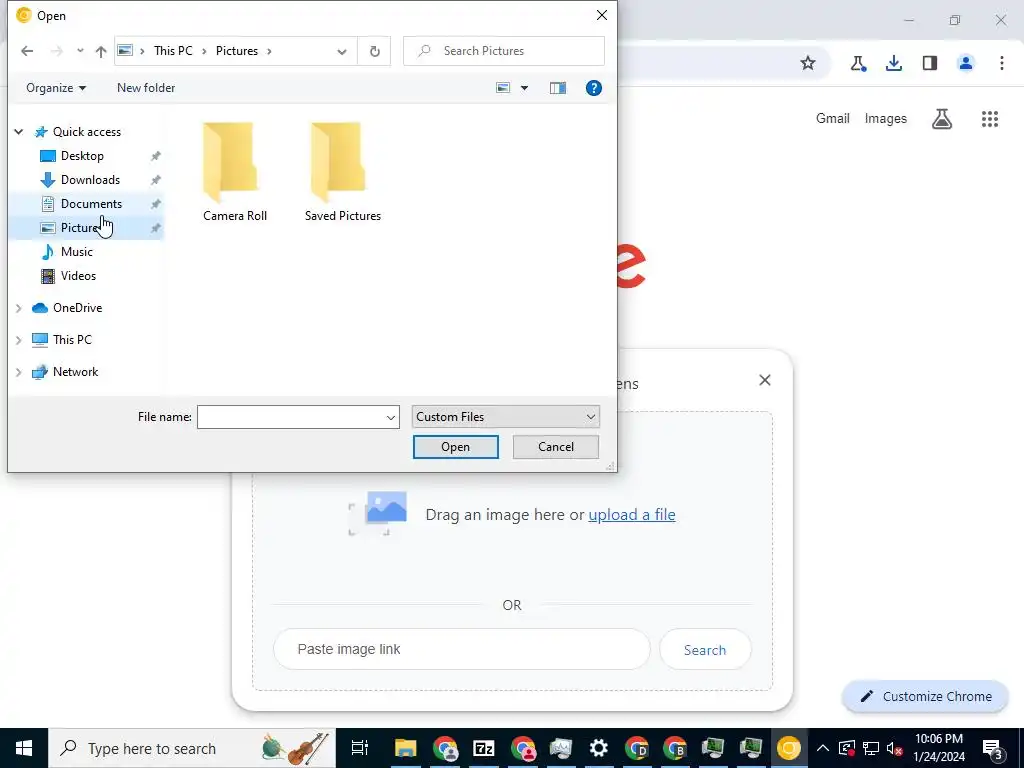Viewport: 1024px width, 768px height.
Task: Open the notification center icon
Action: coord(992,748)
